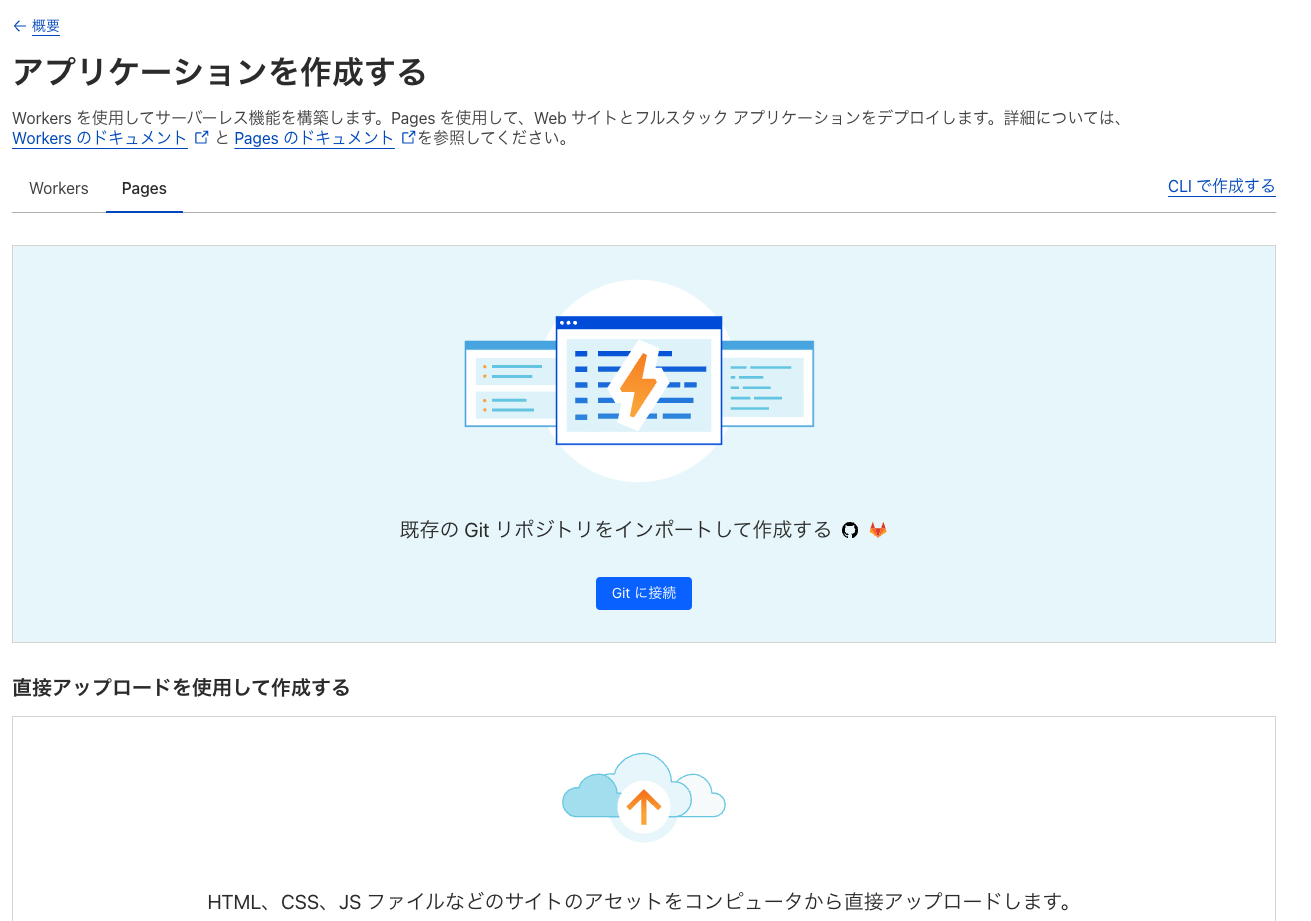
Task: Click the 直接アップロードを使用して作成する heading
Action: coord(181,687)
